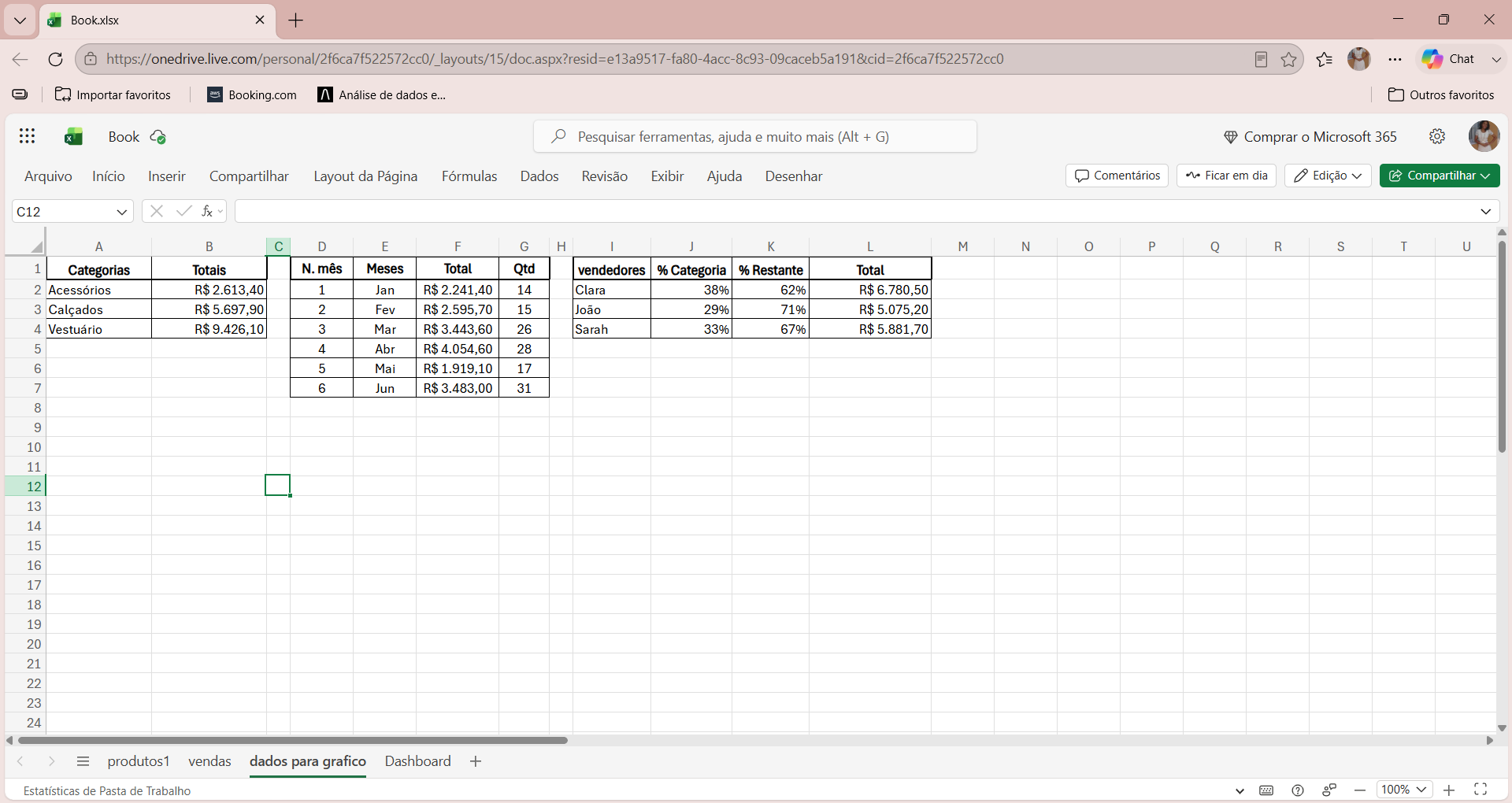Image resolution: width=1512 pixels, height=803 pixels.
Task: Open the Dados ribbon tab
Action: coord(539,176)
